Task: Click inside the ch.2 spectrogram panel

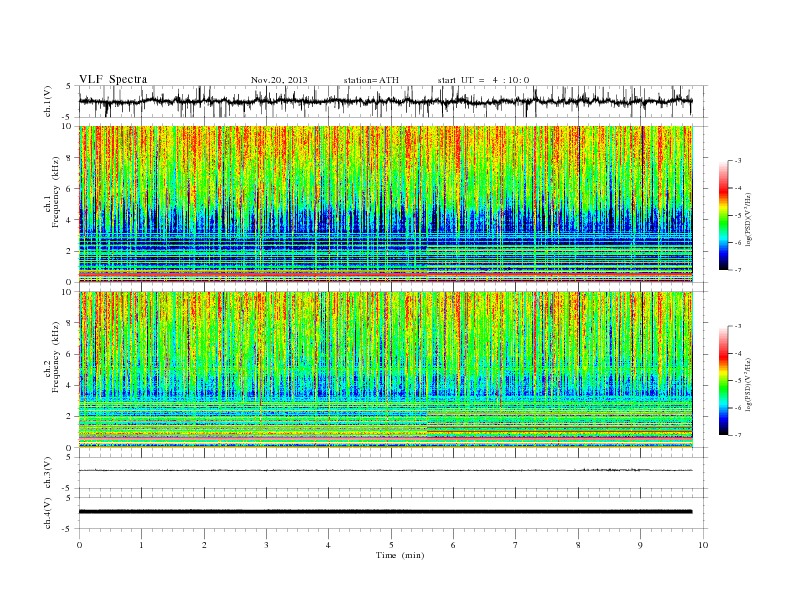Action: point(385,370)
